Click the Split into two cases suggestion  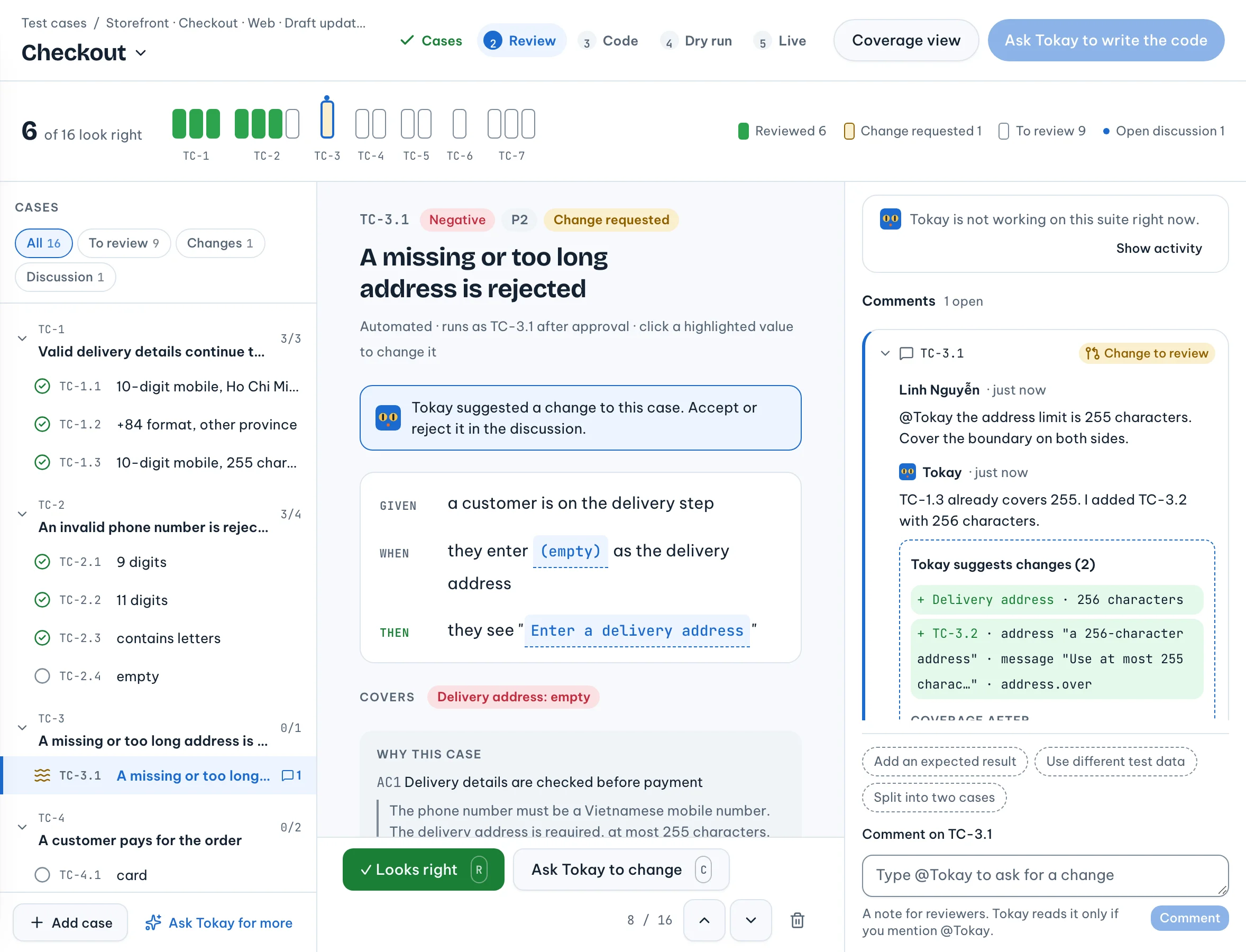point(934,798)
